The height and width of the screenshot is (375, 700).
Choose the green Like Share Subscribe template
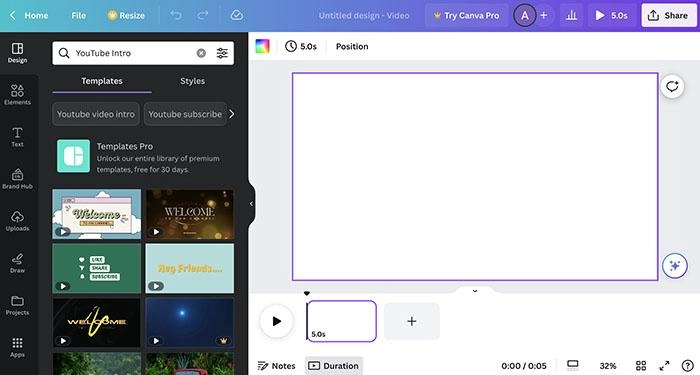[96, 268]
